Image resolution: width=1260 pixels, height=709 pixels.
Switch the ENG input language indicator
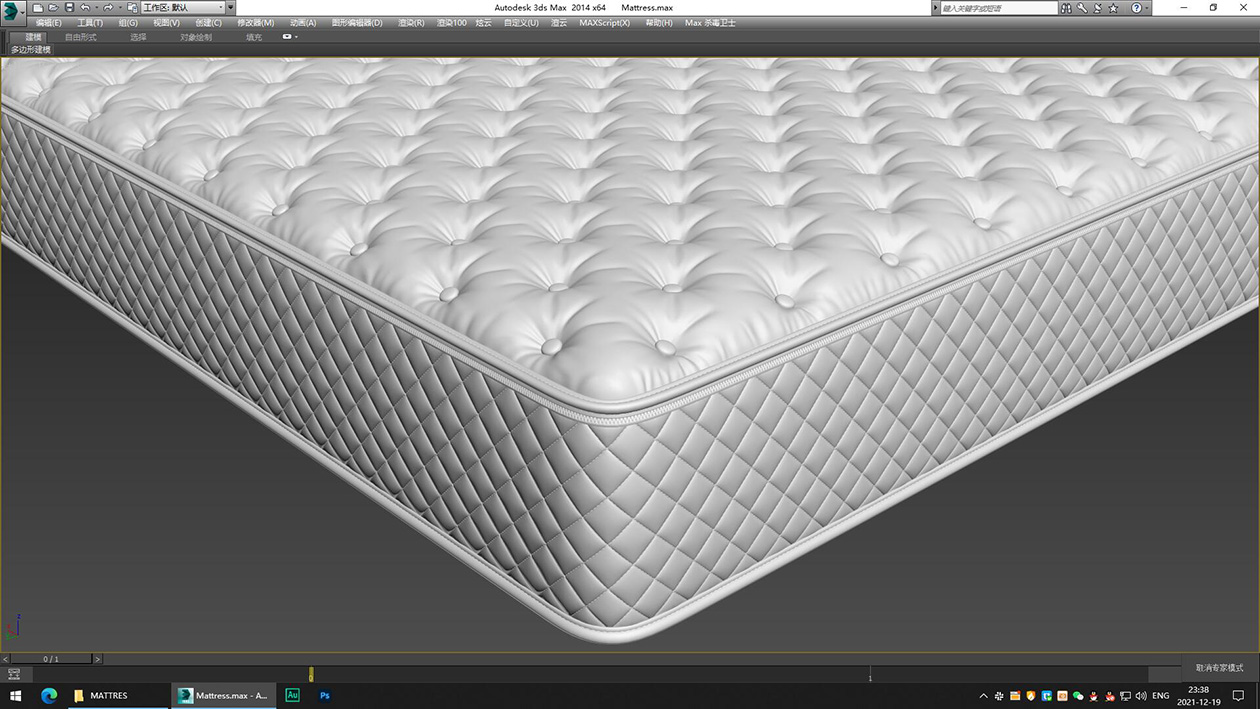(x=1160, y=695)
